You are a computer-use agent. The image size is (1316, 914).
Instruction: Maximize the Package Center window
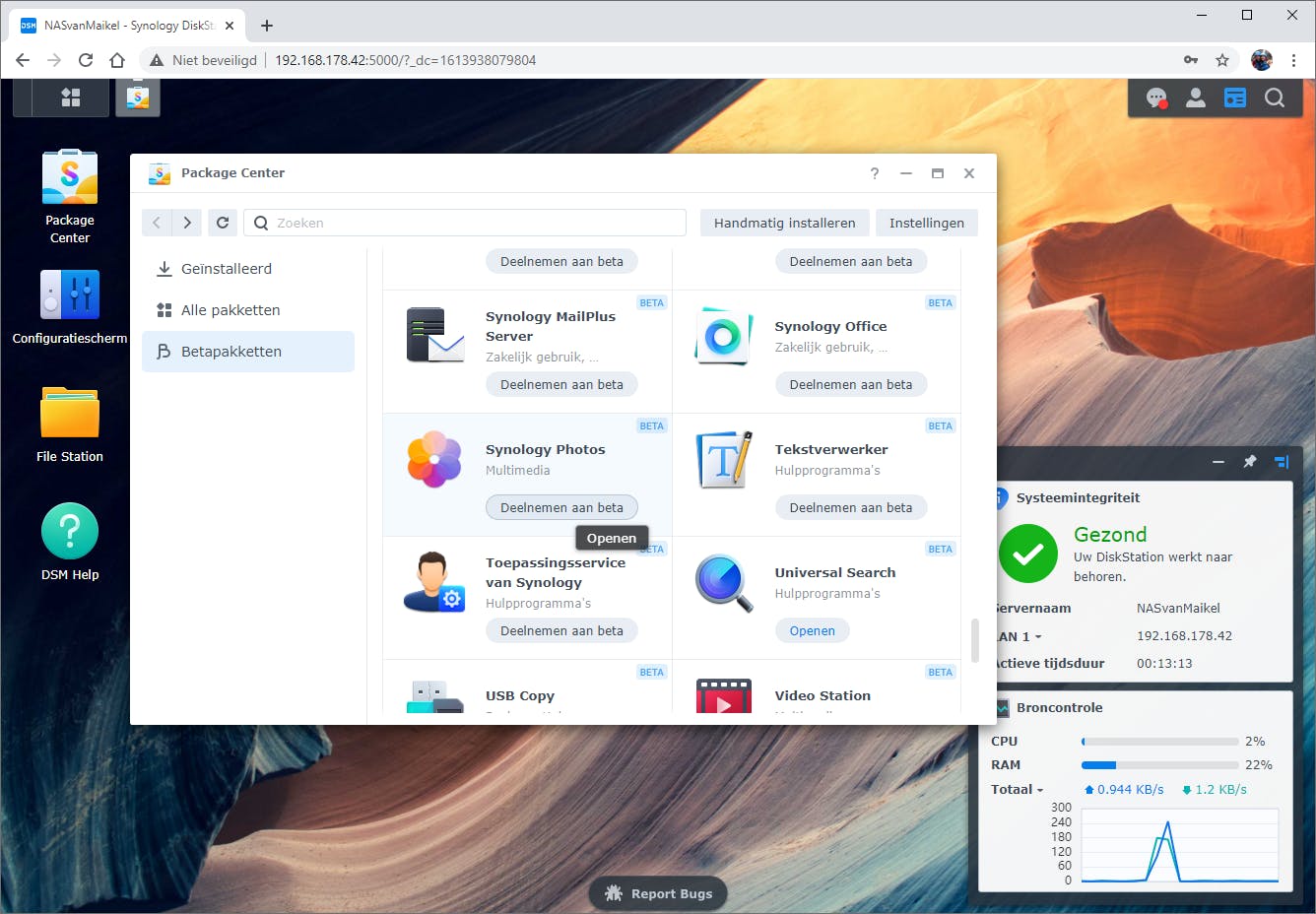[938, 173]
